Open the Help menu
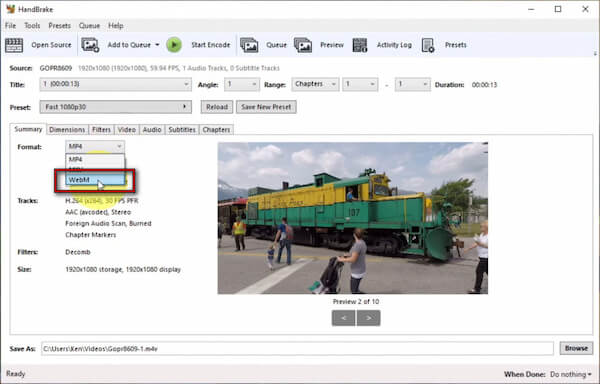 tap(116, 26)
